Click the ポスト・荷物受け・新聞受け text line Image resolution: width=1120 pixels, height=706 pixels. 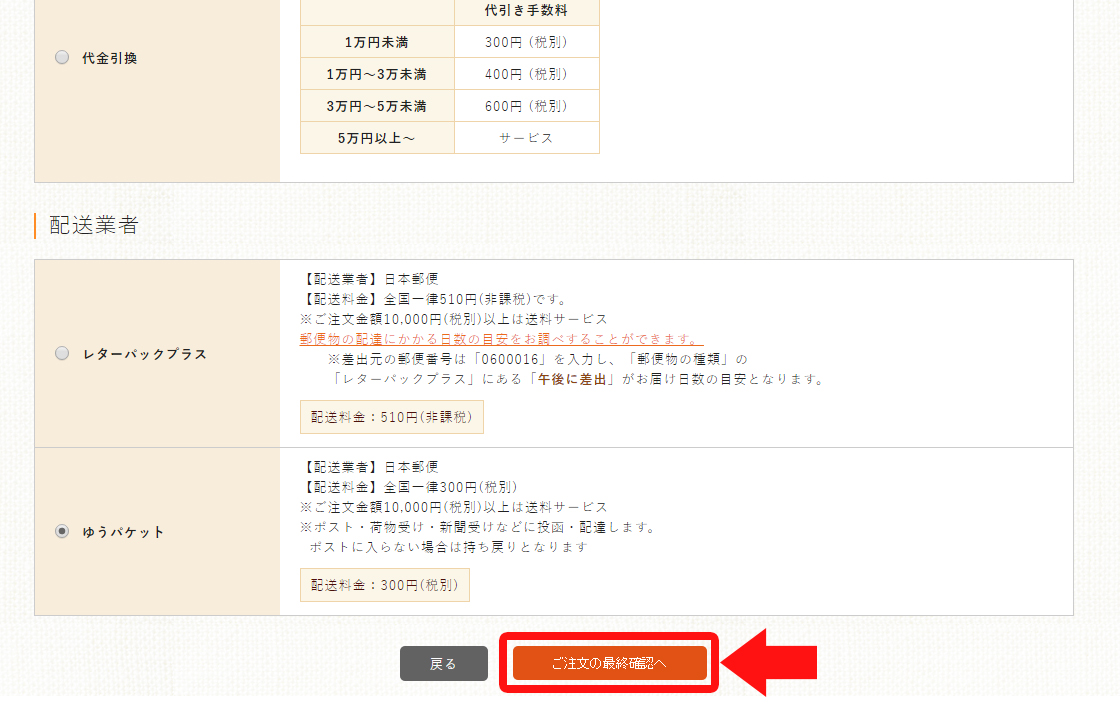coord(478,527)
